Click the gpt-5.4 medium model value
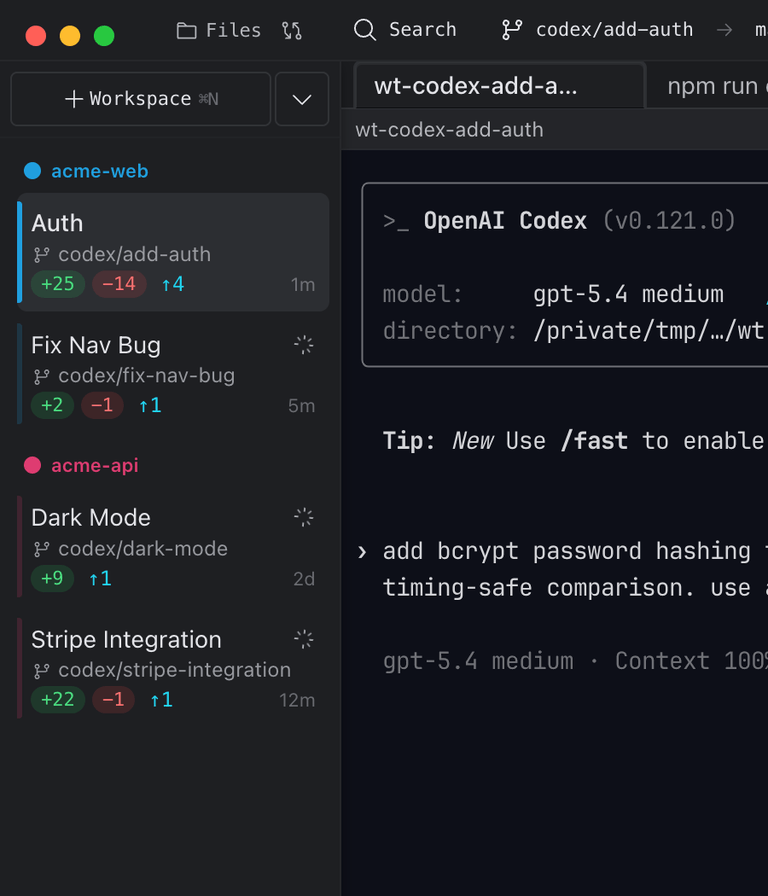768x896 pixels. pyautogui.click(x=628, y=294)
